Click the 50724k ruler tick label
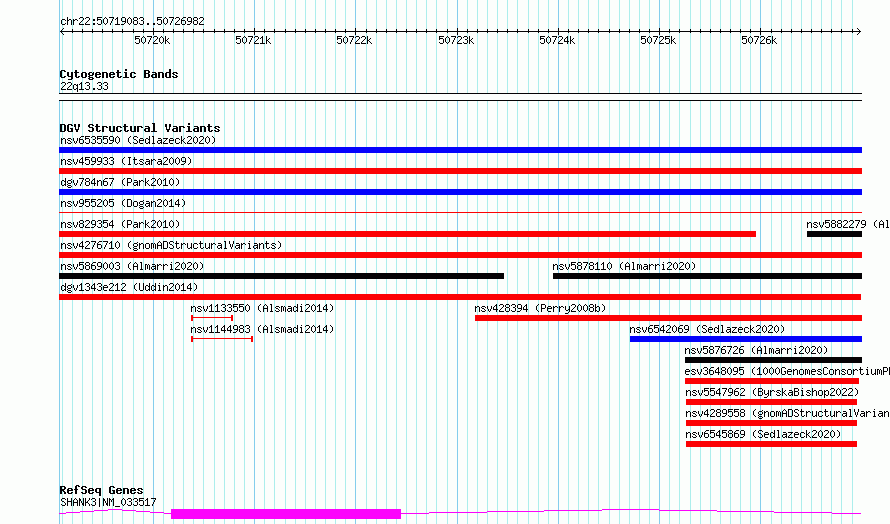Viewport: 890px width, 524px height. tap(557, 41)
